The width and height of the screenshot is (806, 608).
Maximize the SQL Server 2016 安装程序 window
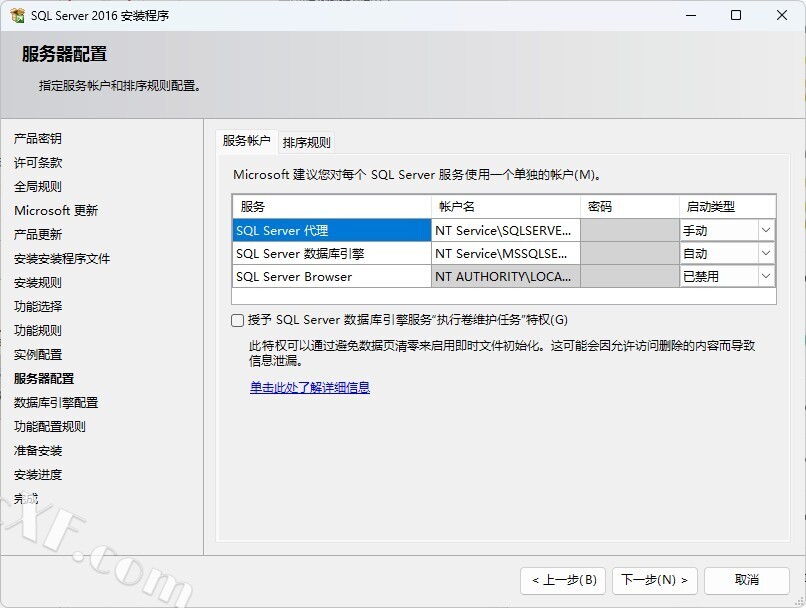click(x=736, y=15)
